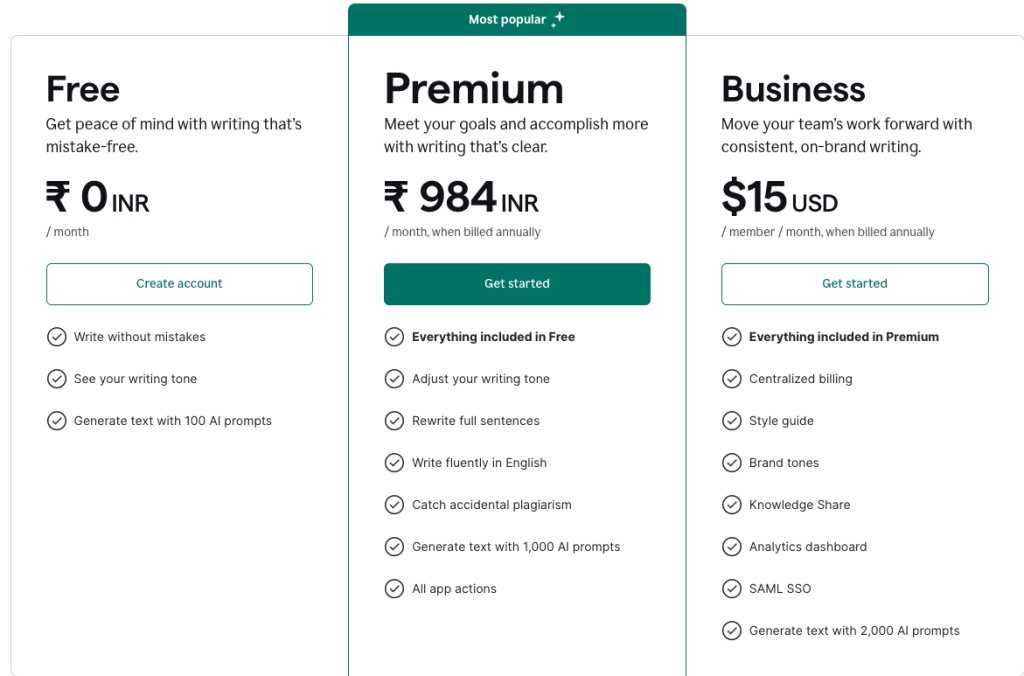1024x676 pixels.
Task: Select the checkmark beside Generate text with 100 AI prompts
Action: pyautogui.click(x=57, y=421)
